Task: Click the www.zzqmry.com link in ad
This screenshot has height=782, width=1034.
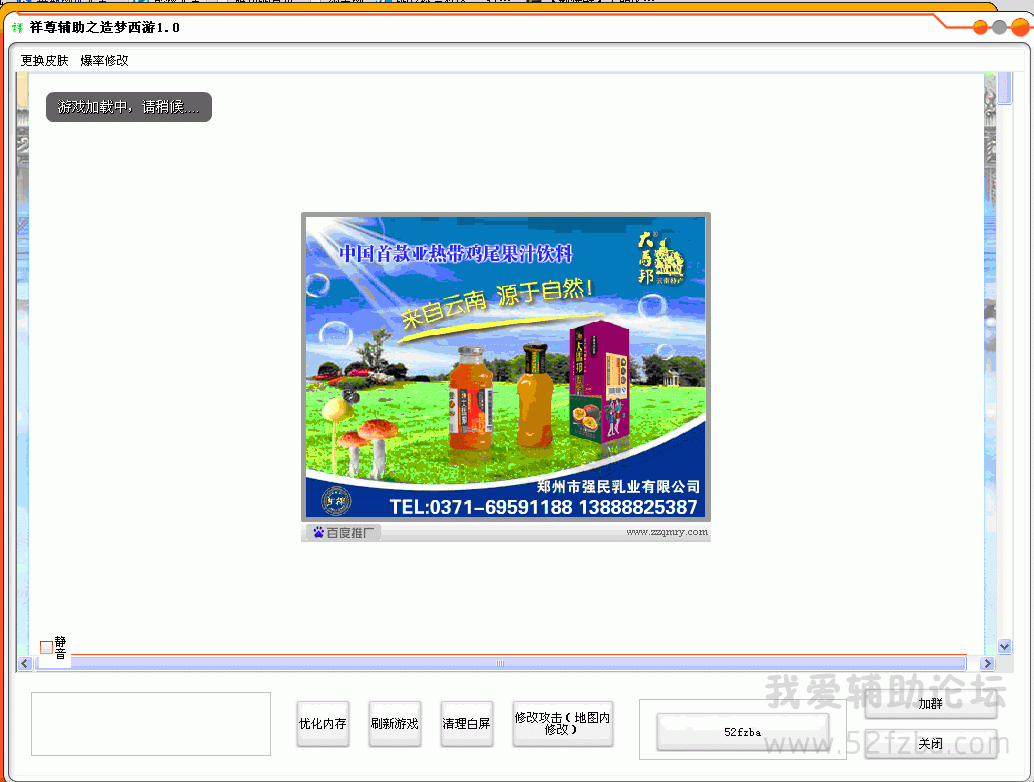Action: tap(666, 532)
